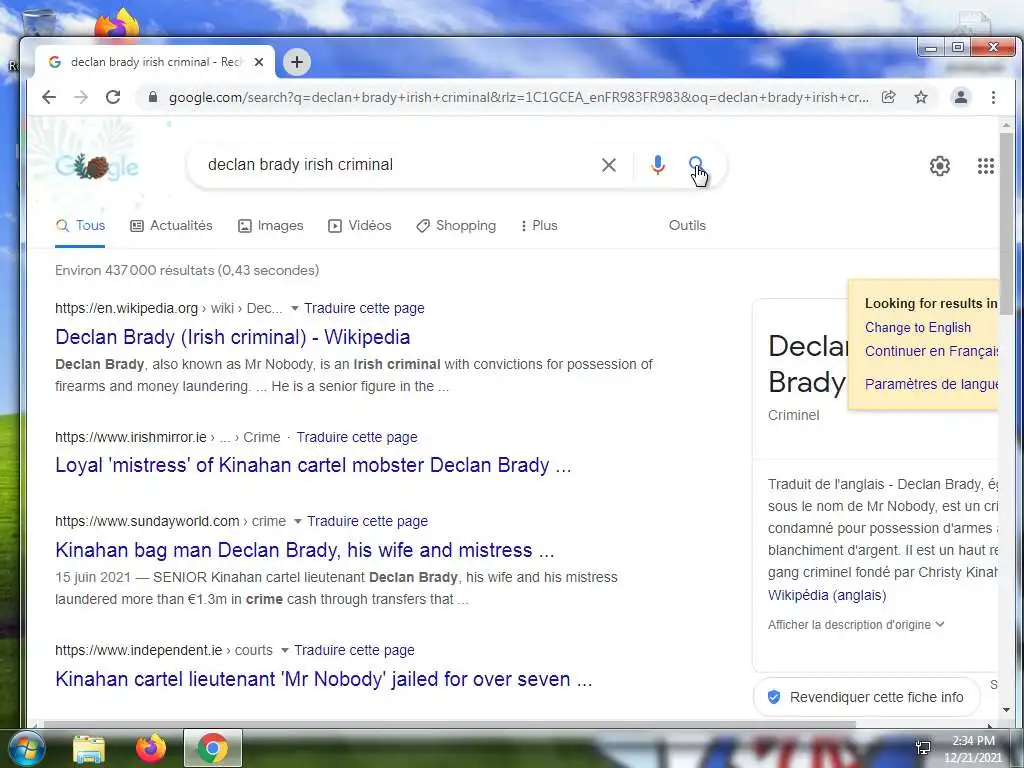Reload the page with the refresh icon

tap(113, 97)
